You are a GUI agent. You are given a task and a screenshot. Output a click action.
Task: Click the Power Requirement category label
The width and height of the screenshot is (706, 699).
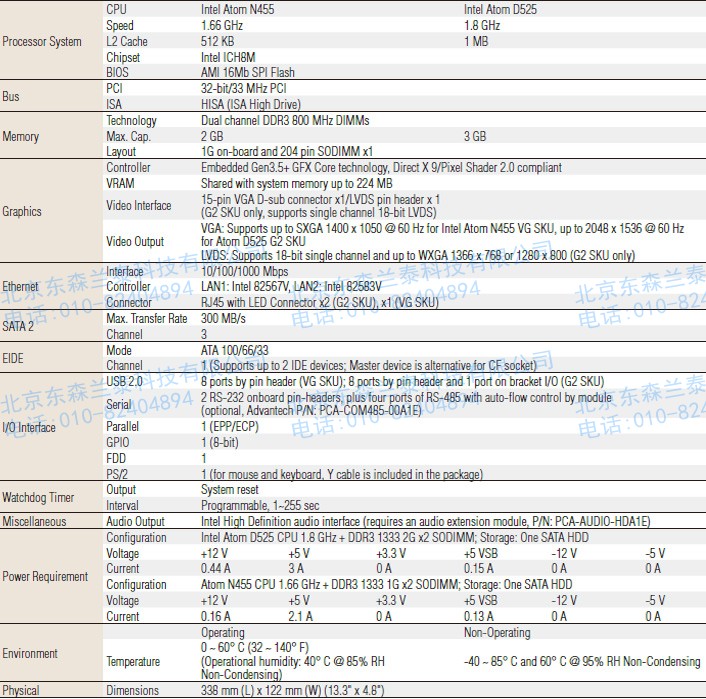[45, 577]
